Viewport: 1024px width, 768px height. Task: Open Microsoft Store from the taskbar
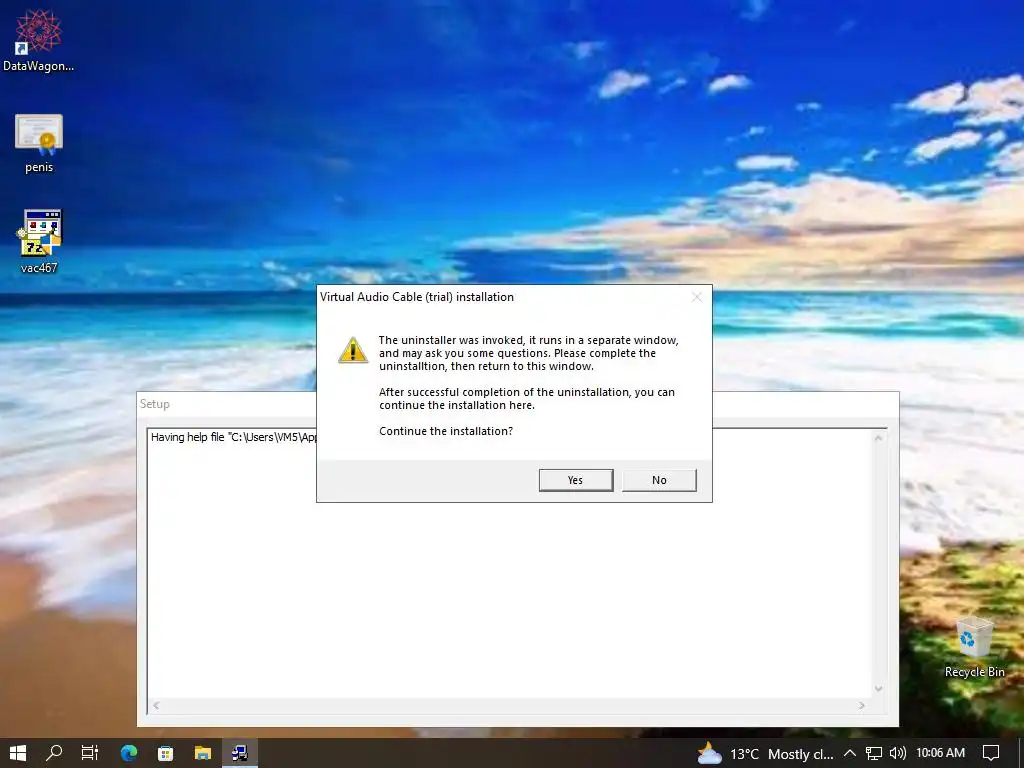(x=166, y=753)
